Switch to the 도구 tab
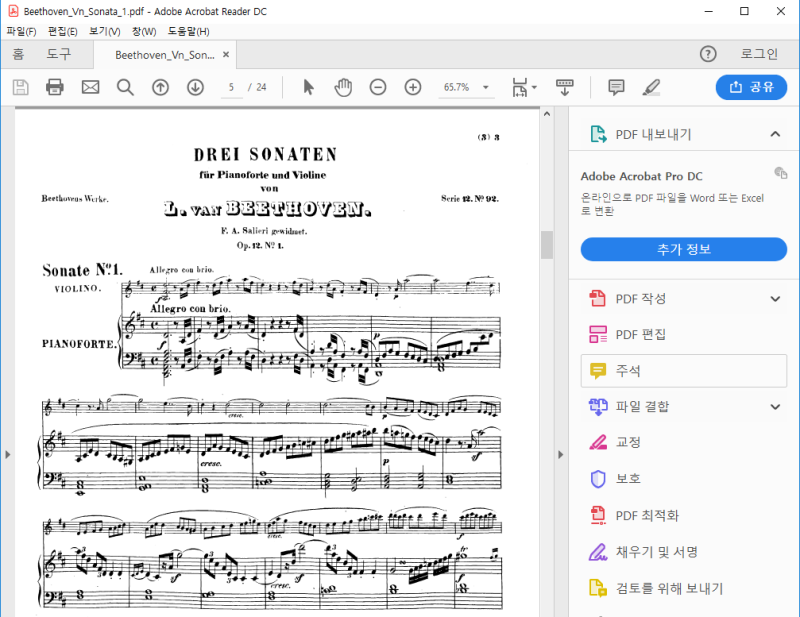800x617 pixels. pyautogui.click(x=59, y=54)
